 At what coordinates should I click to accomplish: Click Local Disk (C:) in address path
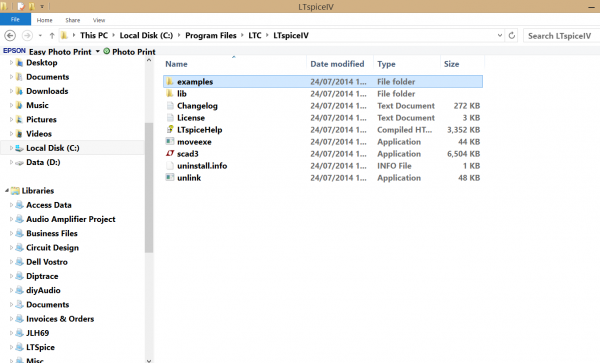tap(146, 36)
